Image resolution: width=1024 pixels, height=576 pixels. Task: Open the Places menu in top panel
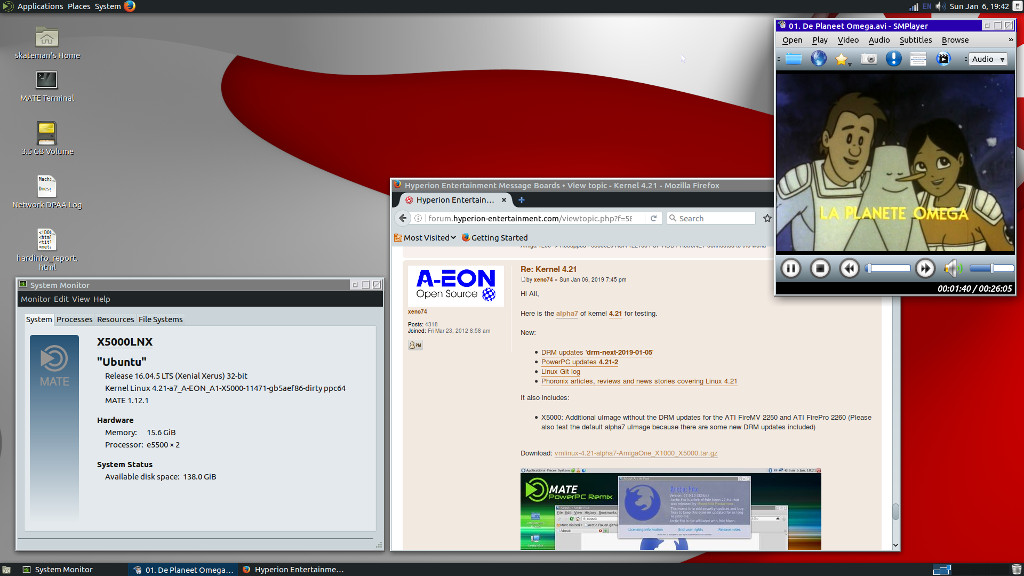coord(79,7)
